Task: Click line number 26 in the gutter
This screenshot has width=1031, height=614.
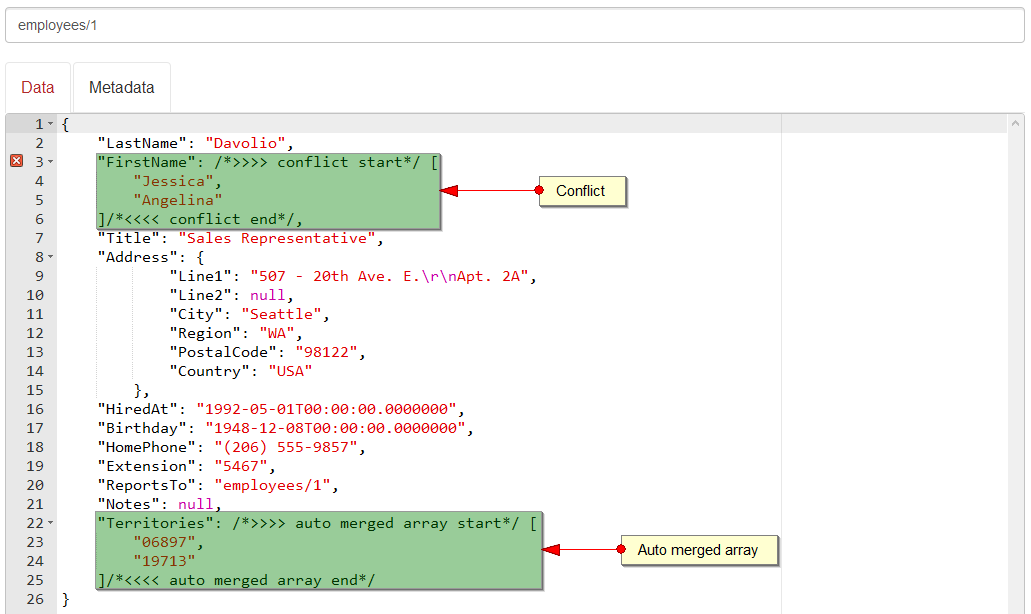Action: 35,600
